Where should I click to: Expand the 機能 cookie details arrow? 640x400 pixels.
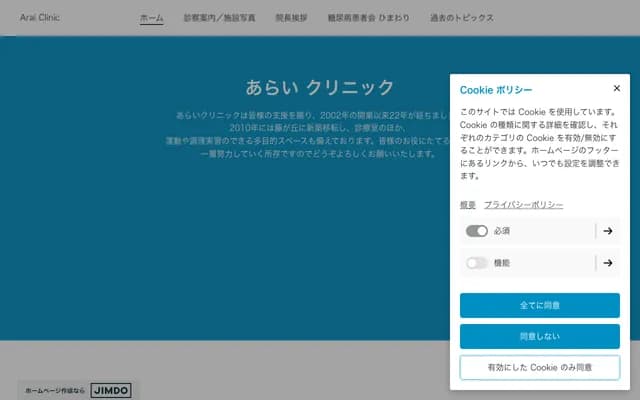click(x=607, y=263)
